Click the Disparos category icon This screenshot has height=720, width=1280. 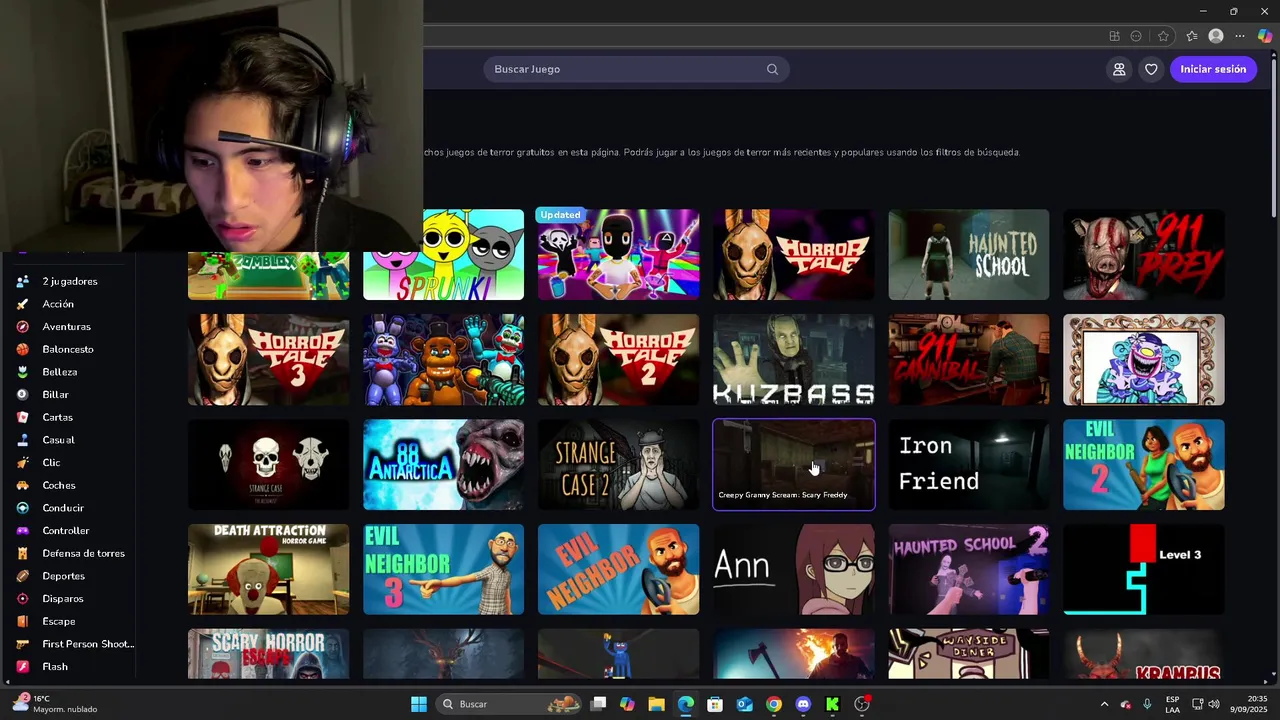click(x=22, y=599)
